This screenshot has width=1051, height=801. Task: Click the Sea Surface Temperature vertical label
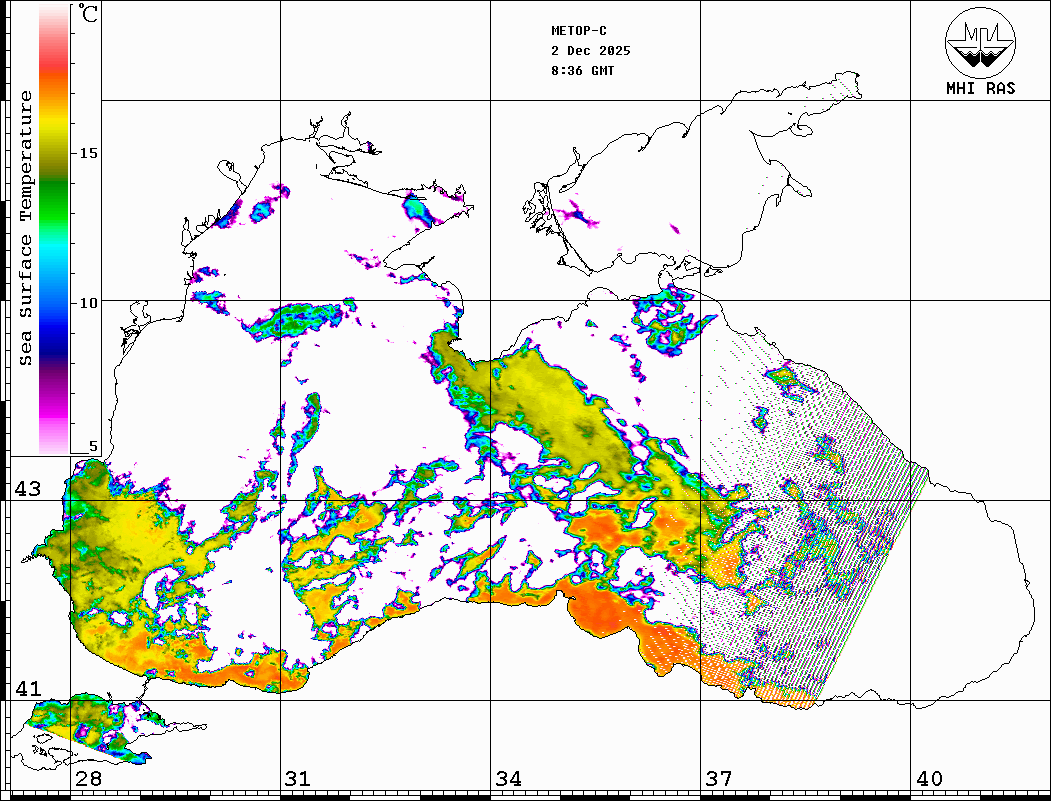point(26,228)
